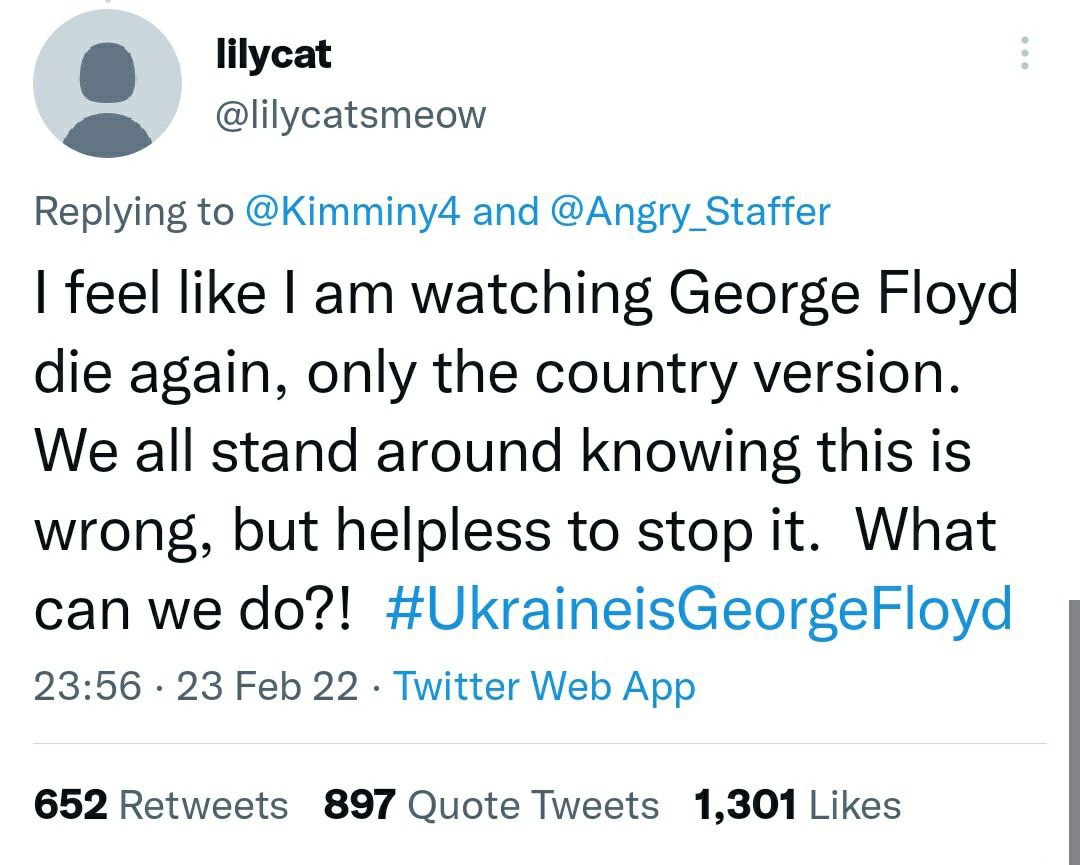Click the 'Replying to' label
Screen dimensions: 1080x865
pos(134,211)
